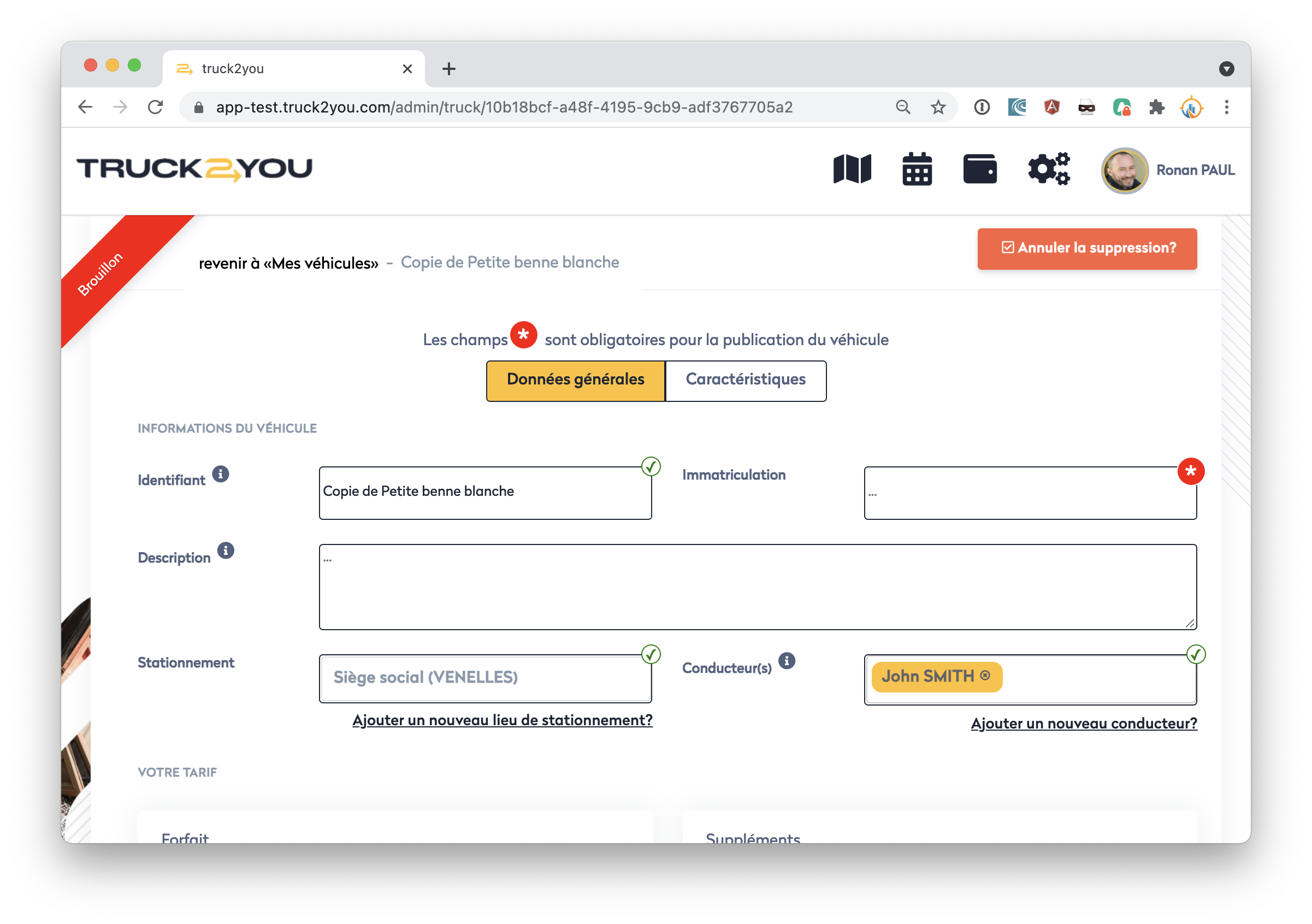Select Données générales tab
The width and height of the screenshot is (1312, 924).
[x=575, y=380]
